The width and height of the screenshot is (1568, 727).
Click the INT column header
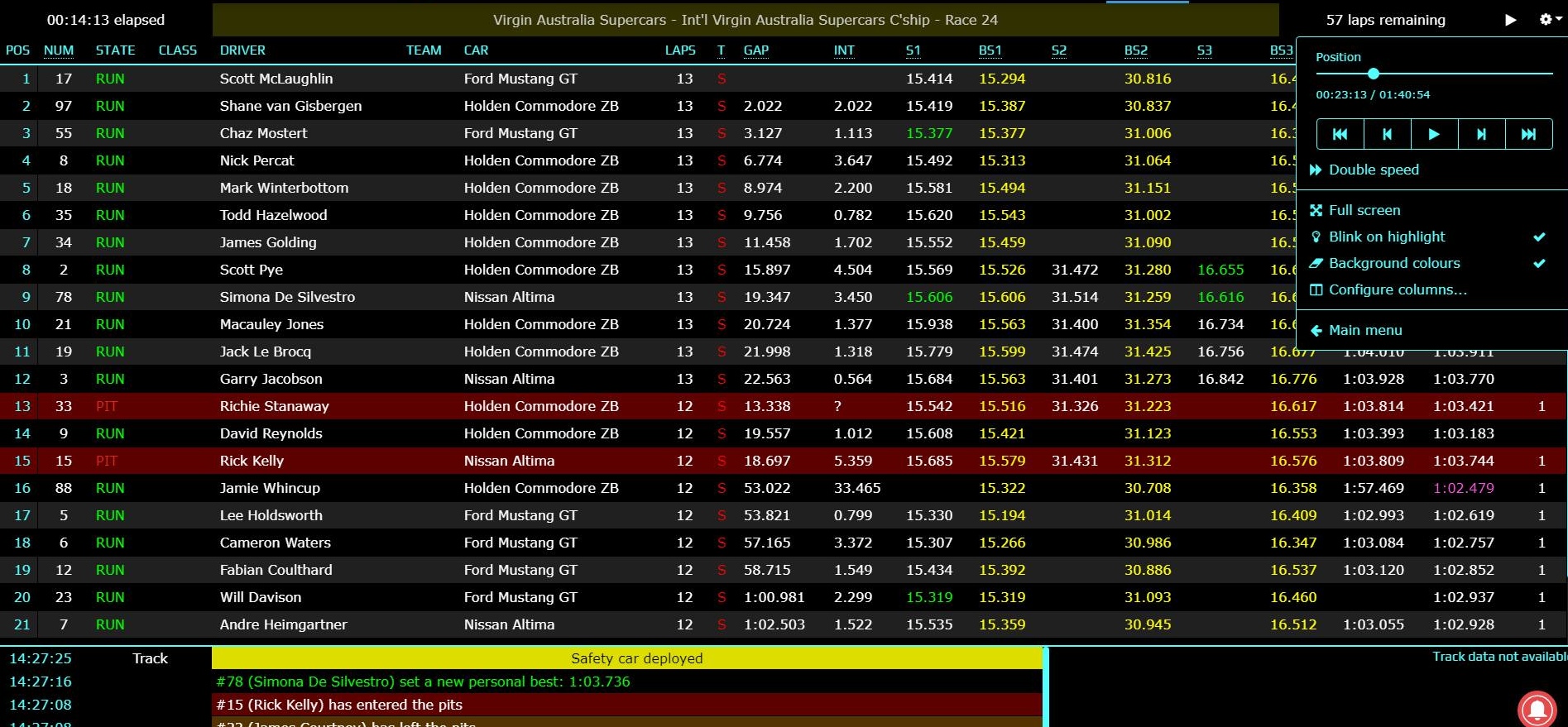(844, 50)
